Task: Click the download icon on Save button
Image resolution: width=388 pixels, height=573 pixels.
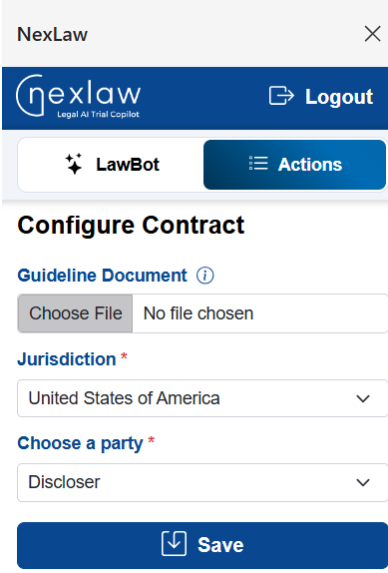Action: (174, 544)
